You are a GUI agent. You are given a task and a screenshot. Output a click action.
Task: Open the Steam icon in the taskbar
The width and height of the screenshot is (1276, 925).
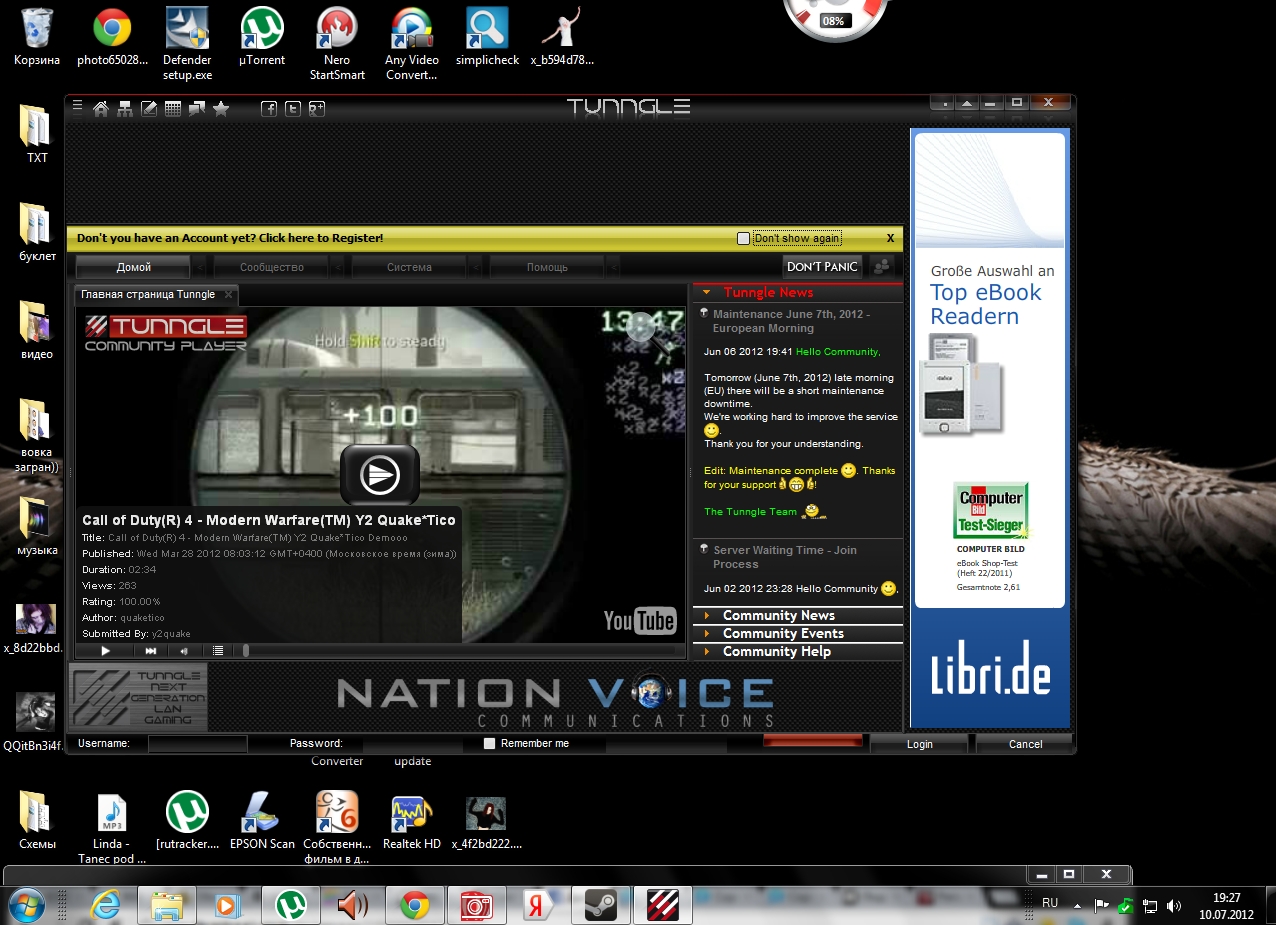(x=600, y=904)
